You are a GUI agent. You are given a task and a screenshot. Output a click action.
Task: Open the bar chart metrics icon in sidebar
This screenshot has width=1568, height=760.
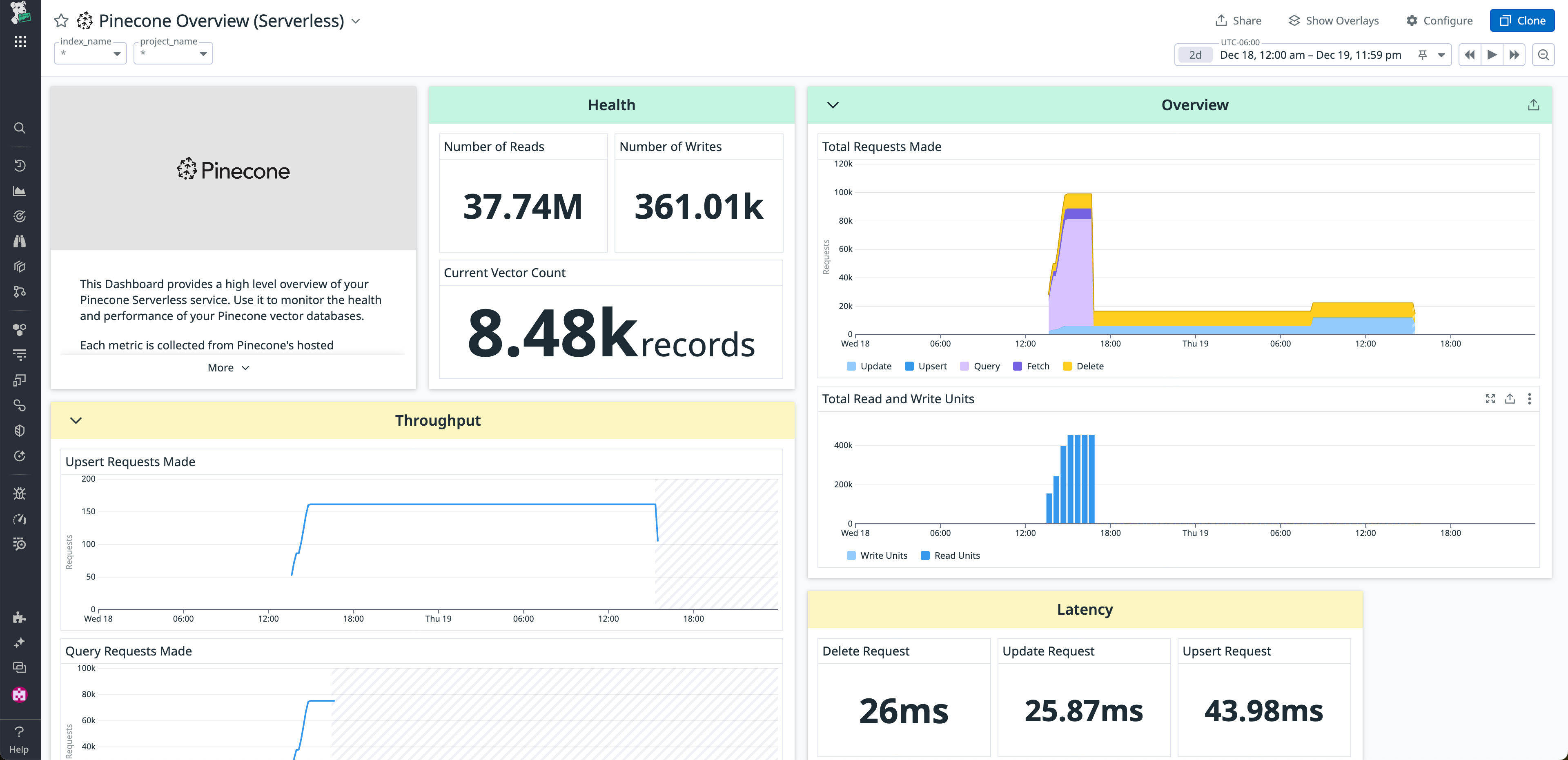click(20, 191)
